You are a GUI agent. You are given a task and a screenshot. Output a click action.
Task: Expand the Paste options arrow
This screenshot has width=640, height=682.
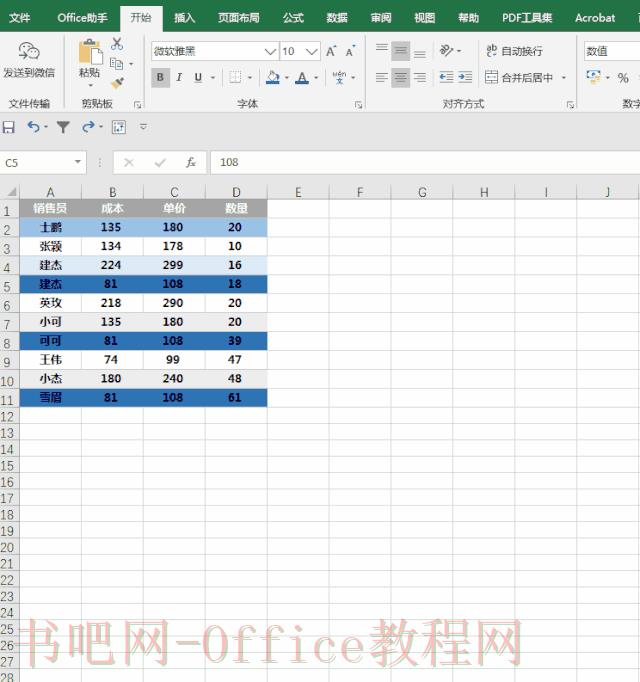click(90, 85)
